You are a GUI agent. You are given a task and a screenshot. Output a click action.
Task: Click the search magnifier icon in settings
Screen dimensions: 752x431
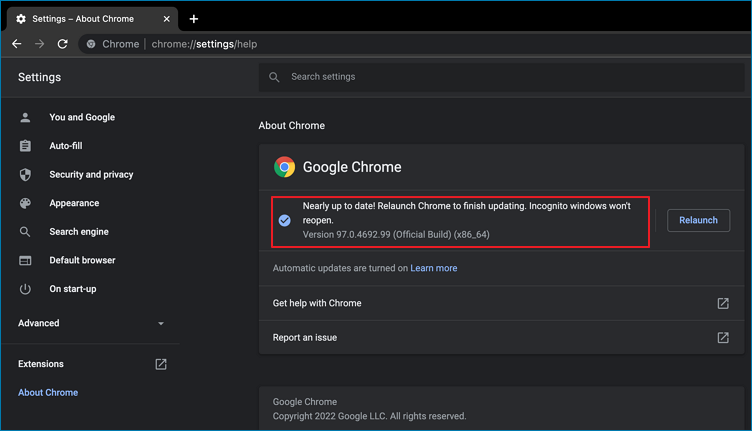pos(275,77)
